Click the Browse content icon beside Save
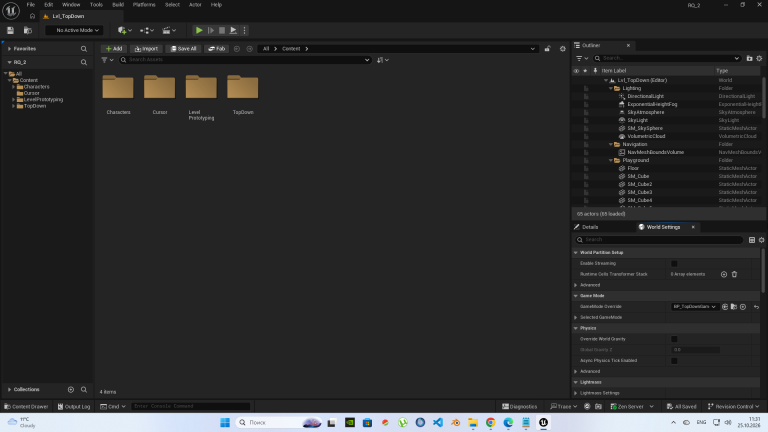The height and width of the screenshot is (432, 768). 28,30
